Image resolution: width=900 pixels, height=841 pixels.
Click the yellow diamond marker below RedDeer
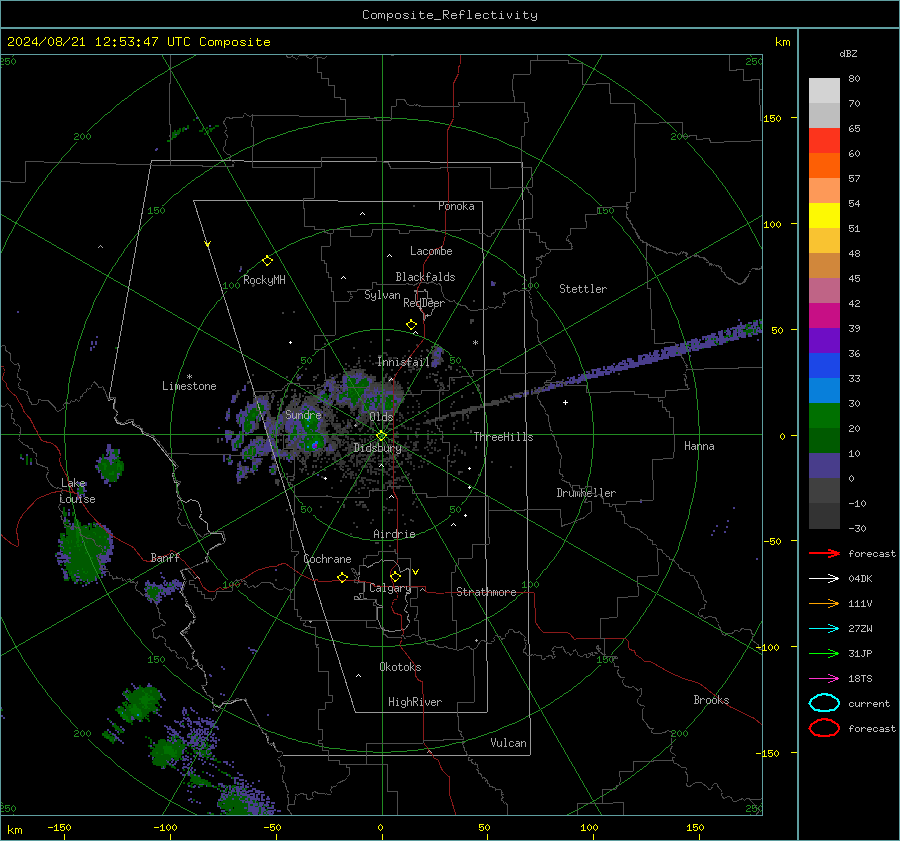pos(412,325)
